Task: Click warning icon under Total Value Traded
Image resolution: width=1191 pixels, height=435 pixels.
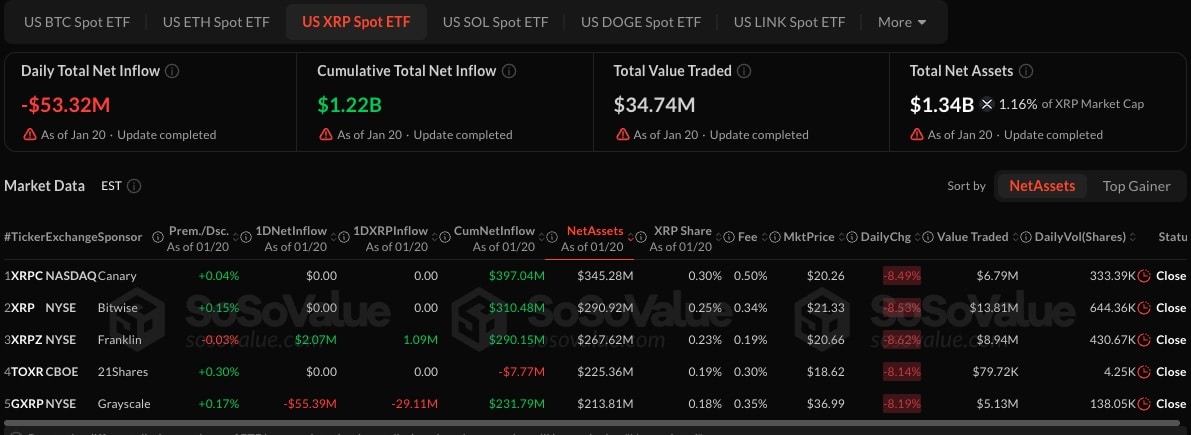Action: pos(622,135)
